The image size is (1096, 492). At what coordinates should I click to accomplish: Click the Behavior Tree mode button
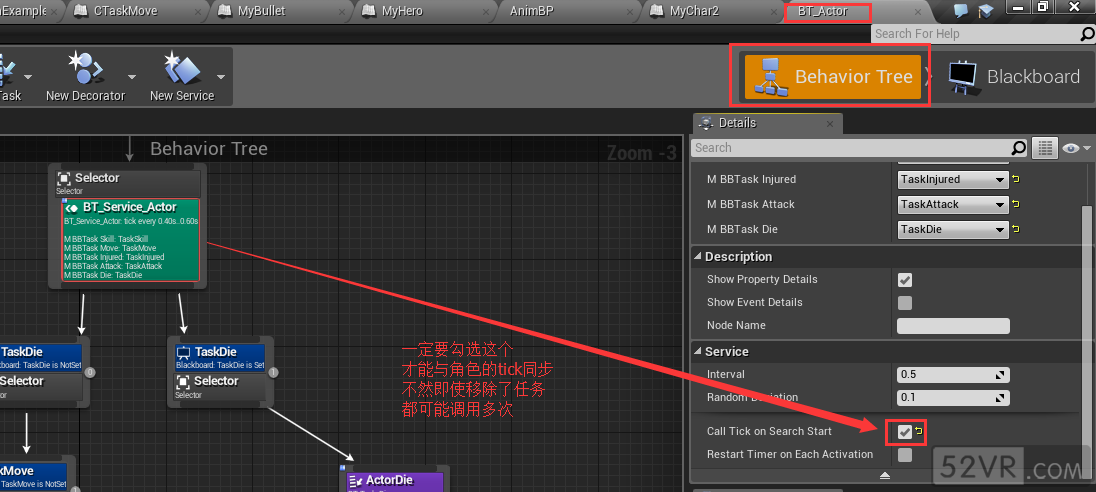pyautogui.click(x=832, y=77)
